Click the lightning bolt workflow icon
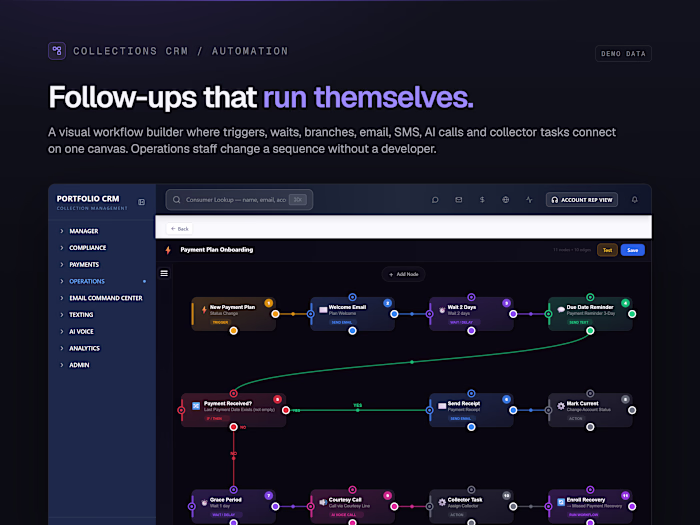Image resolution: width=700 pixels, height=525 pixels. [168, 250]
